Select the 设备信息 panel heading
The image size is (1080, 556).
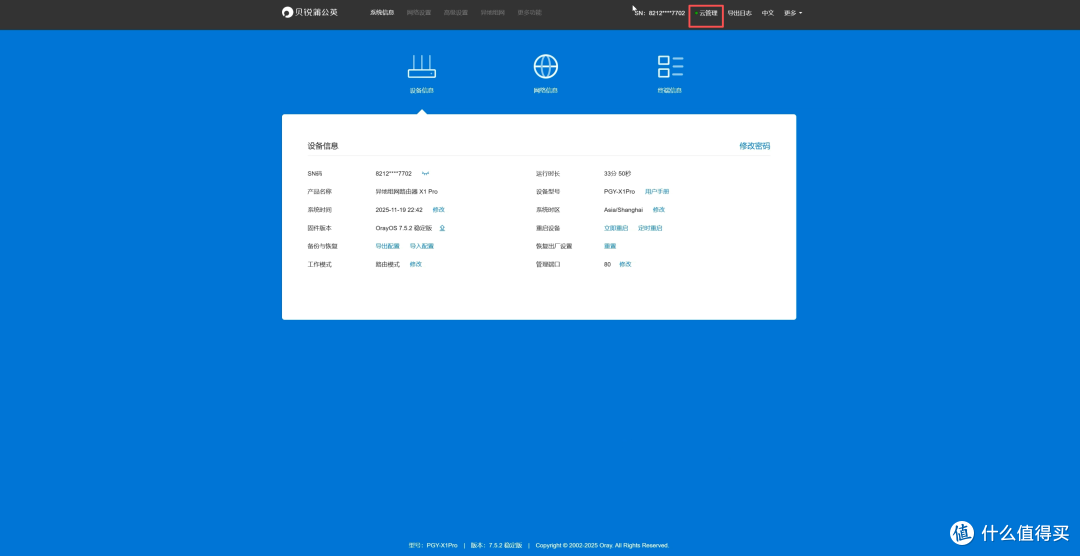(323, 146)
